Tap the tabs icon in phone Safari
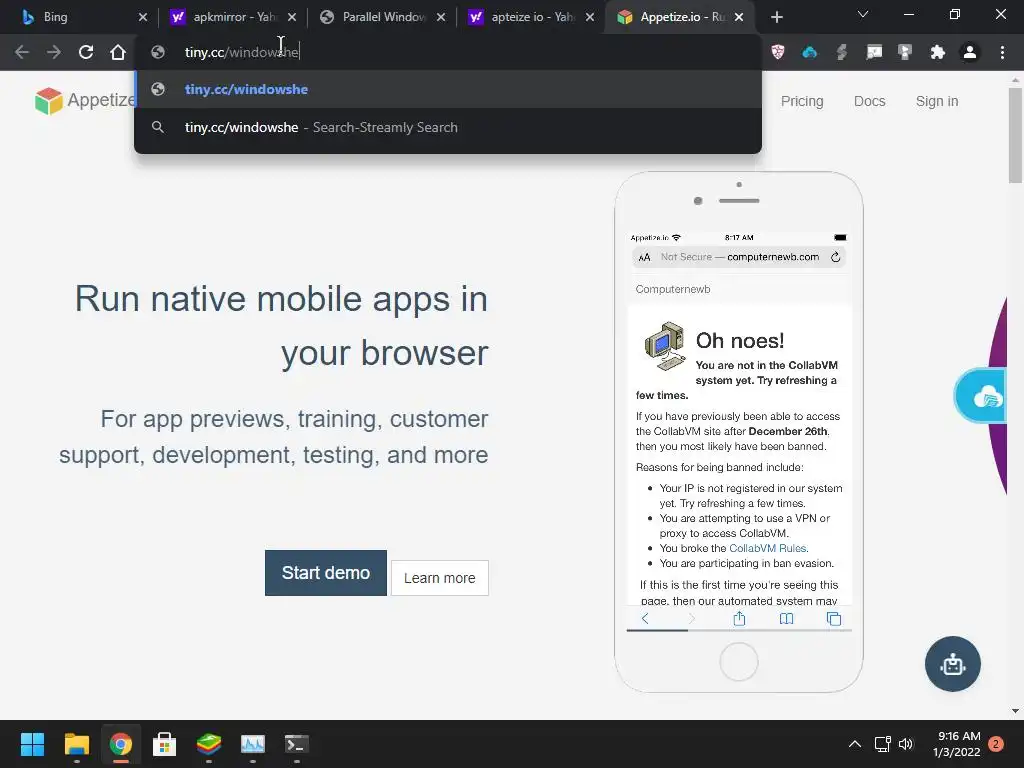Viewport: 1024px width, 768px height. click(834, 618)
